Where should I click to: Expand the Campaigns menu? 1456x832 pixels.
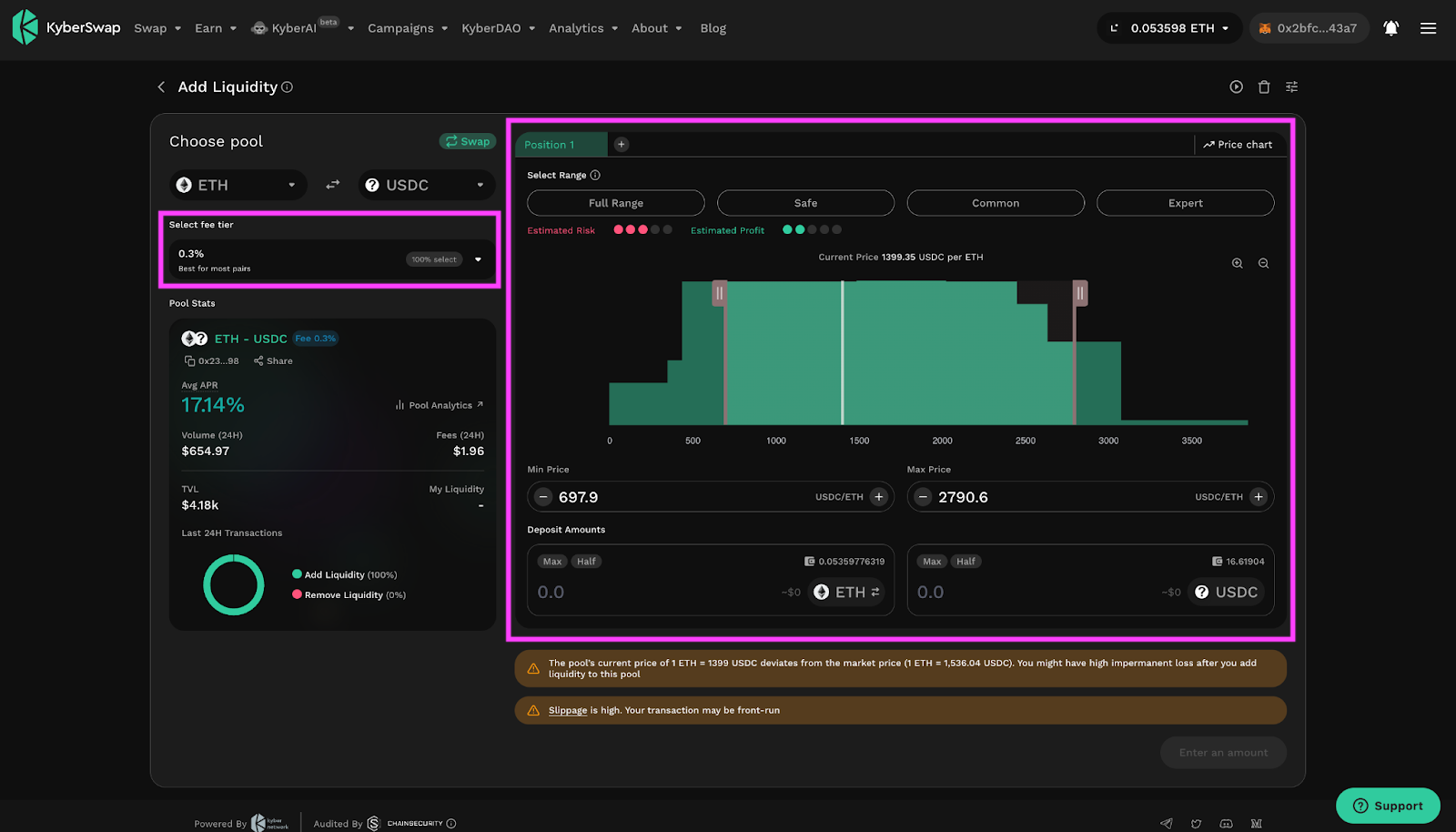coord(408,28)
